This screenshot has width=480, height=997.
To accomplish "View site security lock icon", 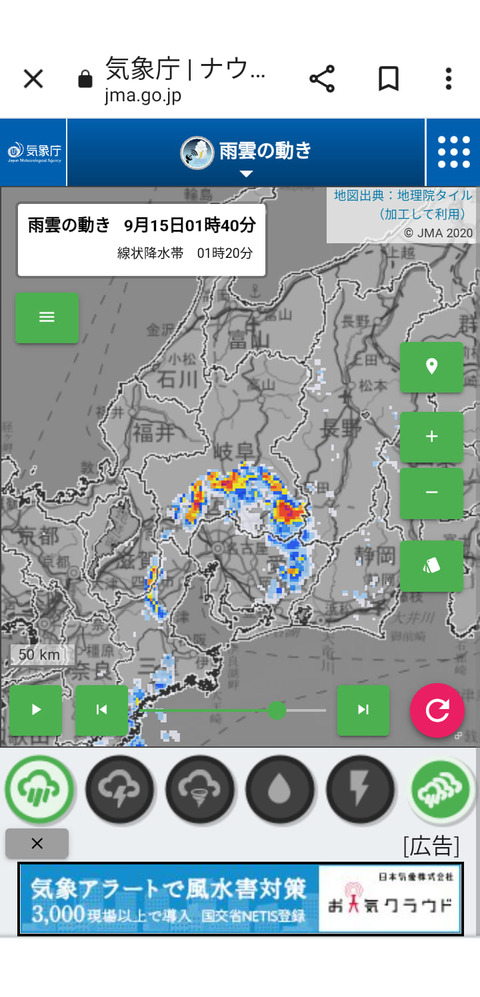I will (85, 79).
